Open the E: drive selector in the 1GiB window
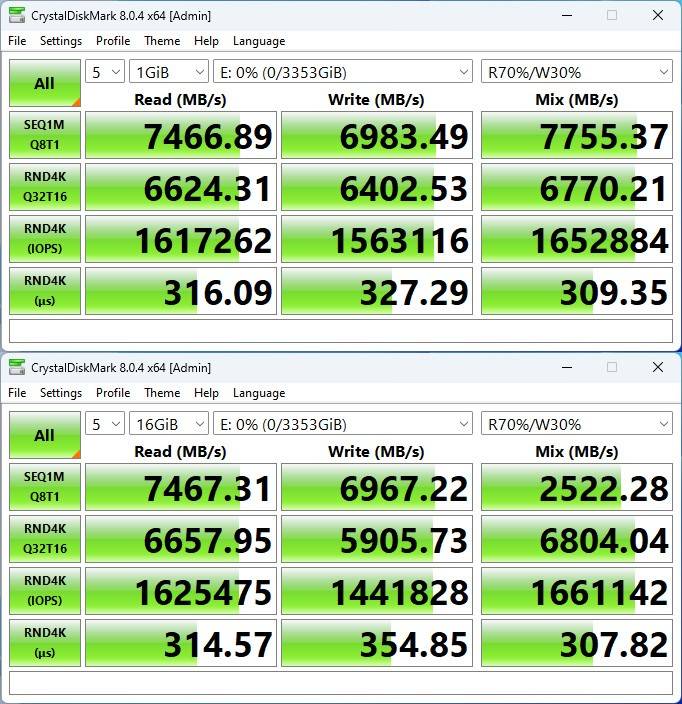682x704 pixels. coord(343,73)
